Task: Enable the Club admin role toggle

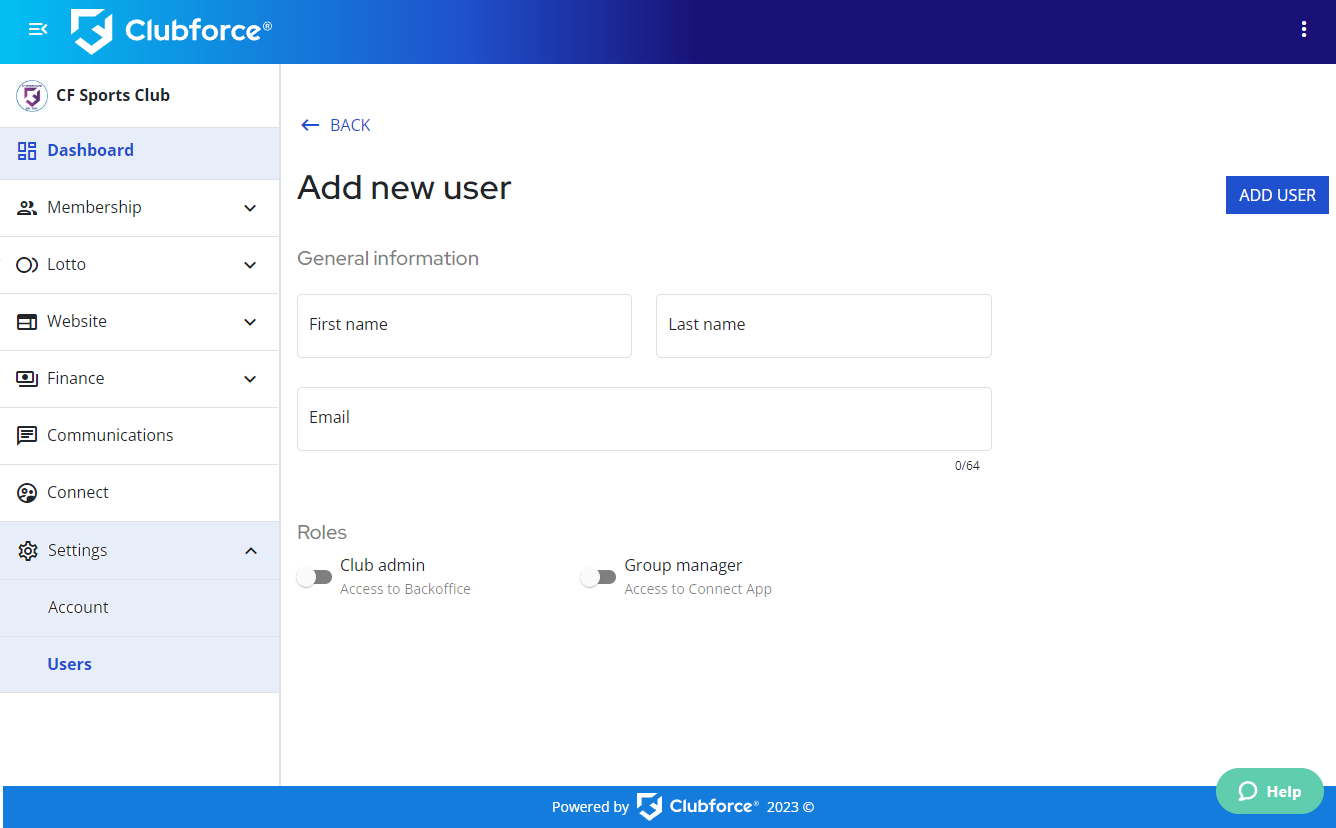Action: (315, 577)
